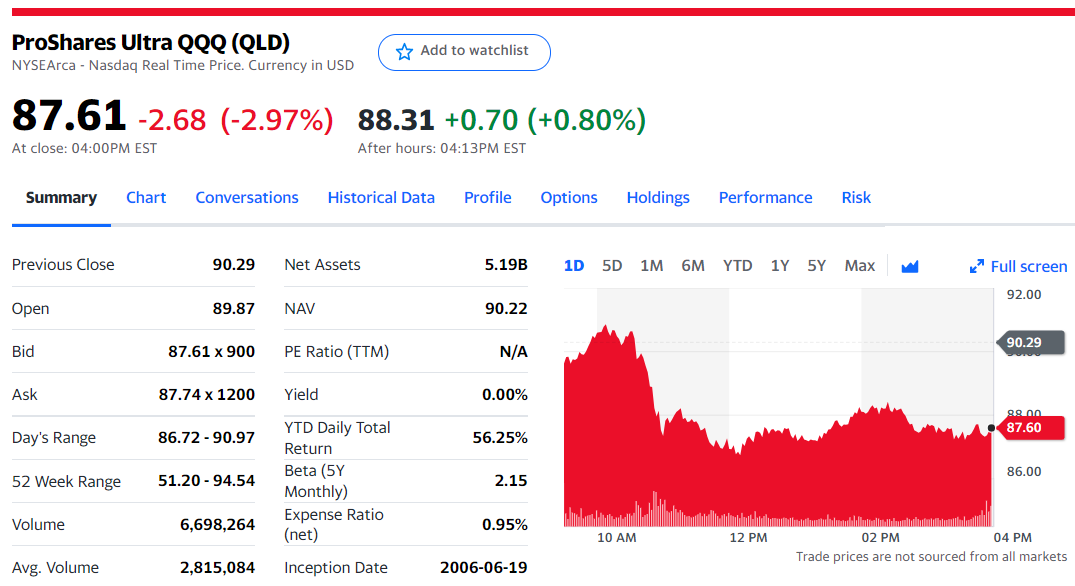Click the -2.68 price change value
Screen dimensions: 1075x586
click(x=172, y=120)
